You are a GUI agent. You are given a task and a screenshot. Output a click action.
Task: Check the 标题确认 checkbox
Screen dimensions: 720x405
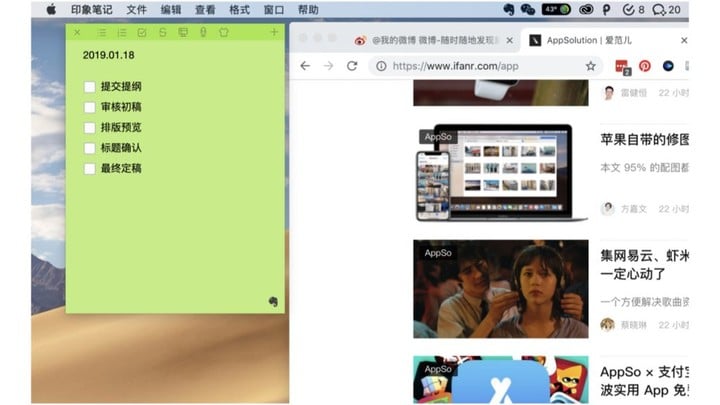(x=90, y=148)
